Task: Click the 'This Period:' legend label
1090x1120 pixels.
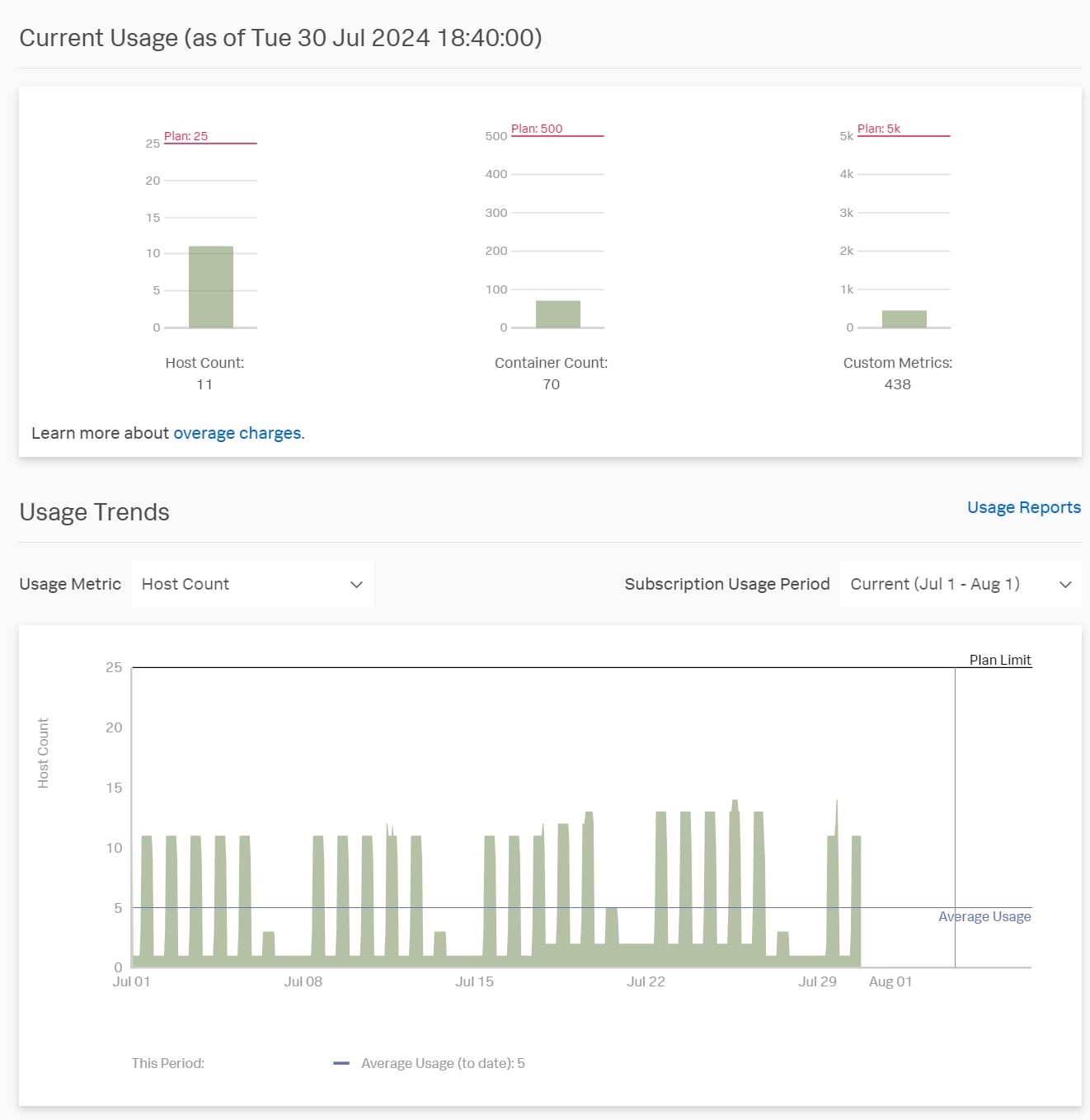Action: coord(168,1063)
